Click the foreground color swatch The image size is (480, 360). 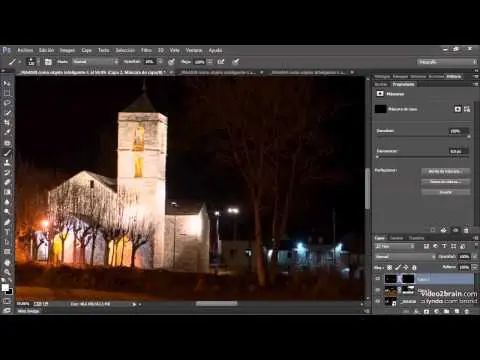coord(5,288)
